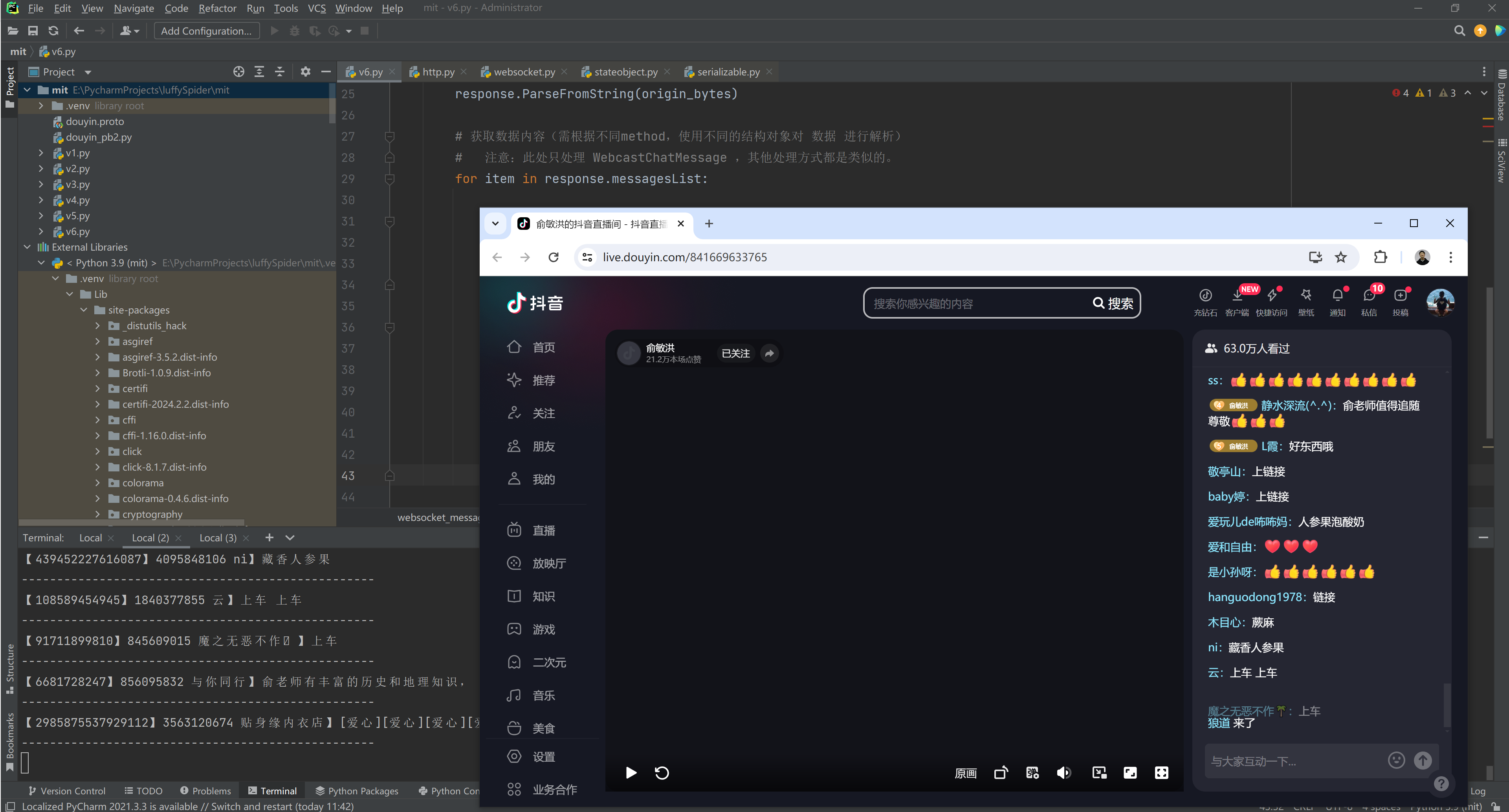
Task: Refresh the live stream player
Action: (x=662, y=773)
